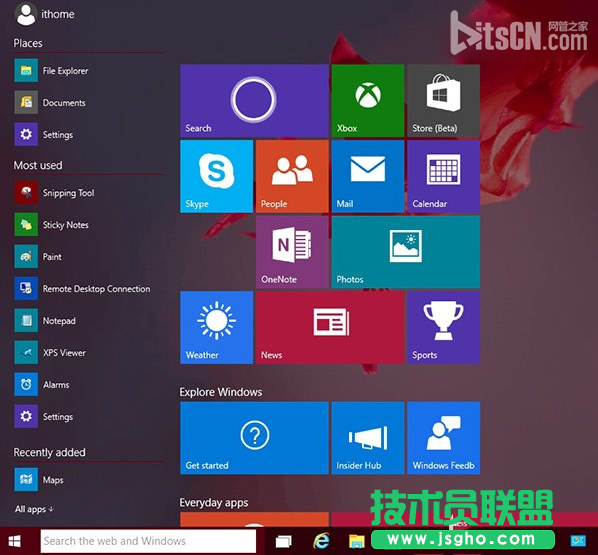
Task: Click the ithome user account
Action: coord(45,14)
